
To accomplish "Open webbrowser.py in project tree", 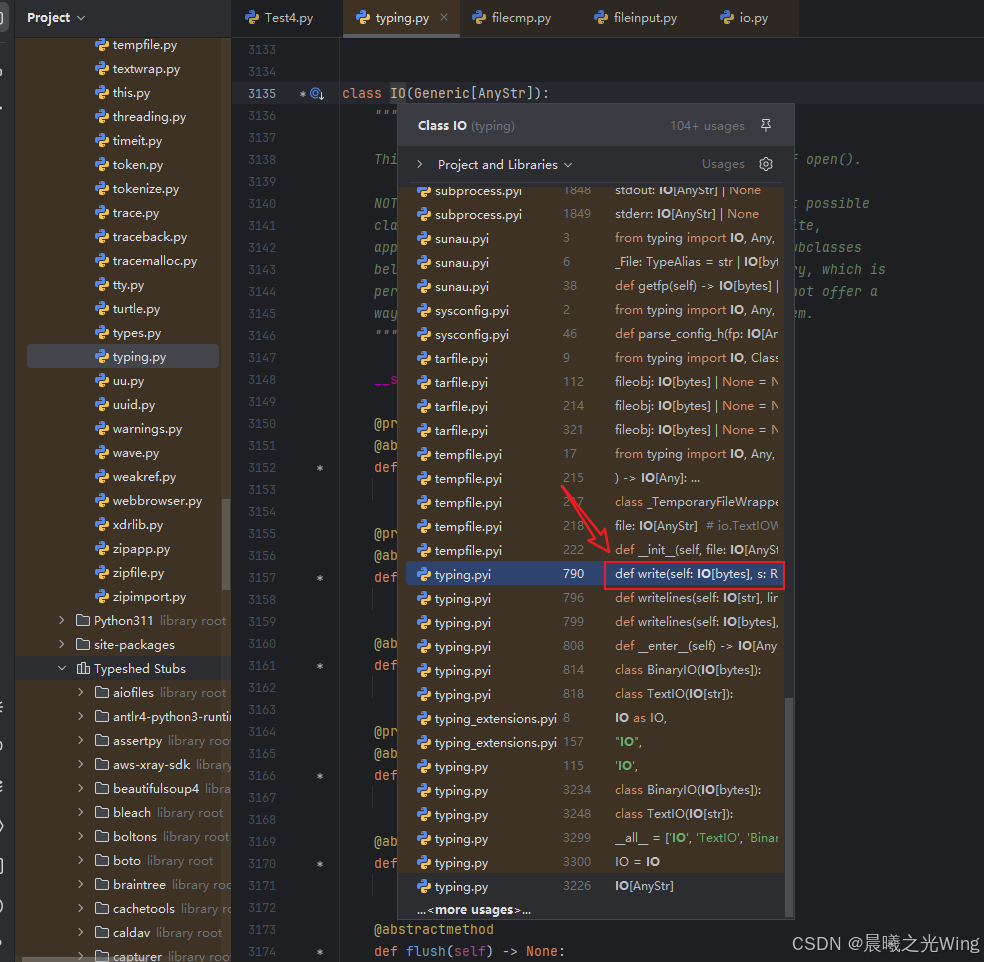I will tap(149, 501).
